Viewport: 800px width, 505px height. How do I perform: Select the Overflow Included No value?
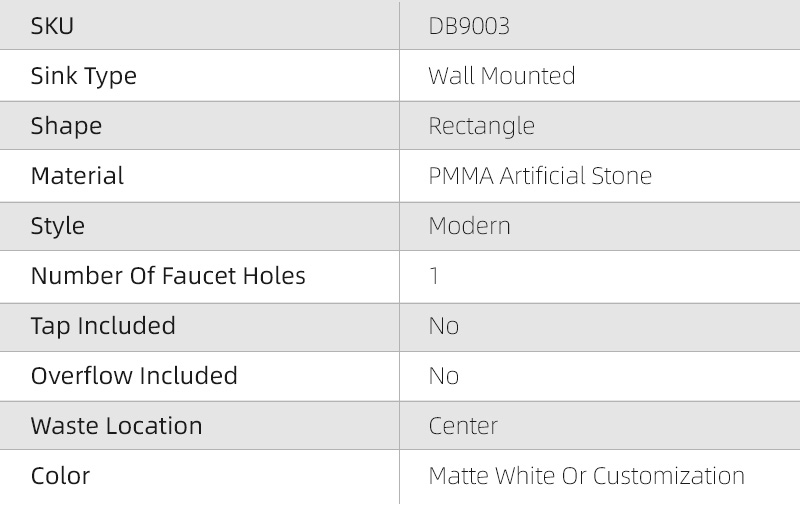[443, 376]
